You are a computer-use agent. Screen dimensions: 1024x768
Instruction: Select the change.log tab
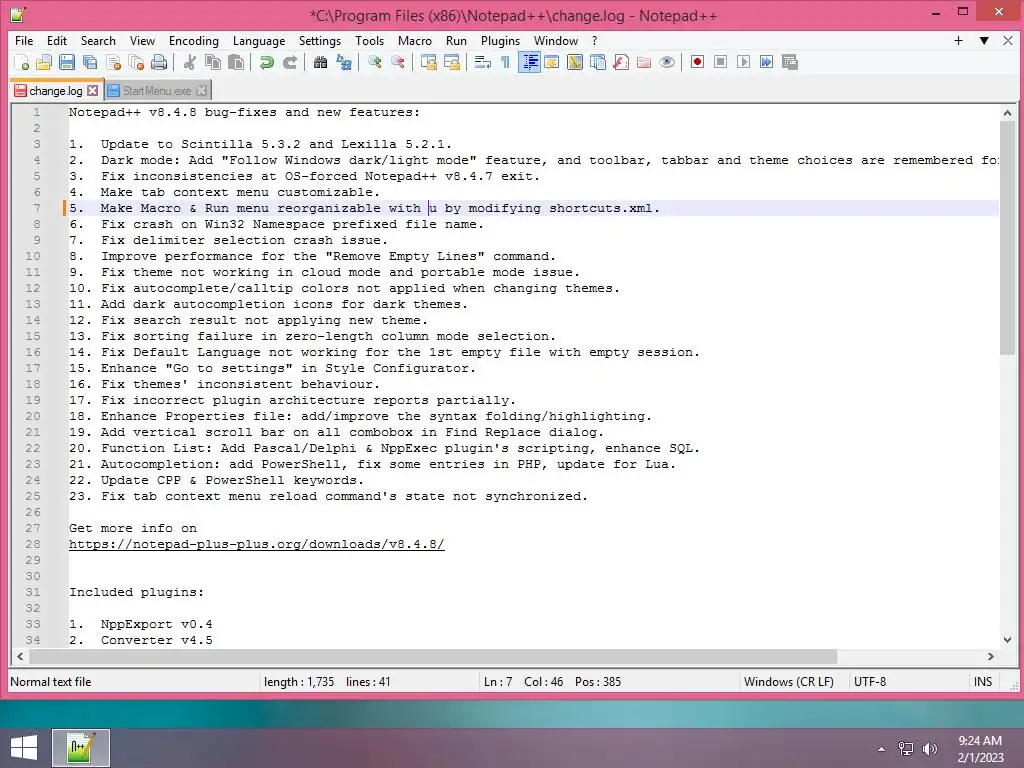click(x=56, y=91)
